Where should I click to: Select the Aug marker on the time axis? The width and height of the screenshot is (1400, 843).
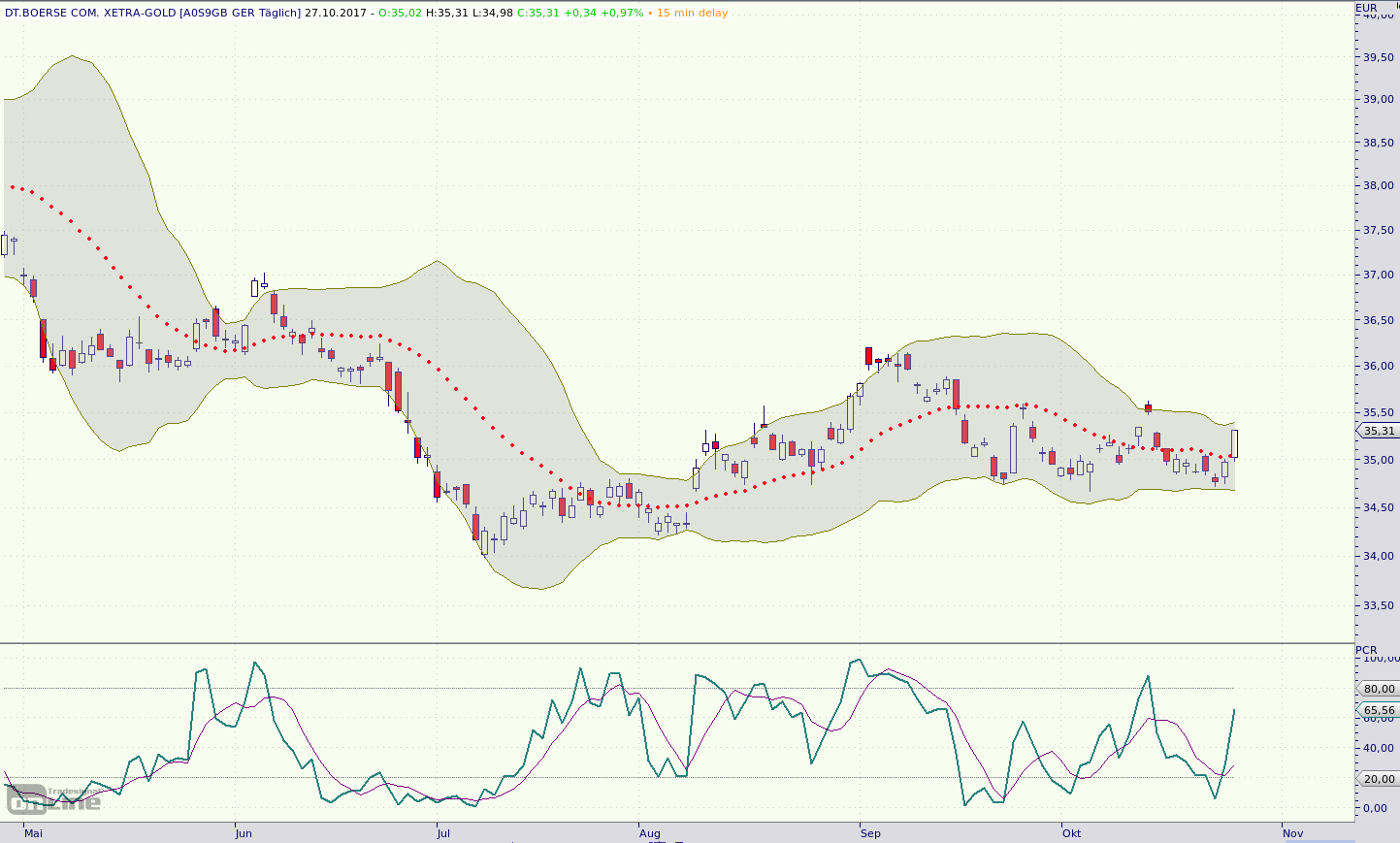coord(649,833)
